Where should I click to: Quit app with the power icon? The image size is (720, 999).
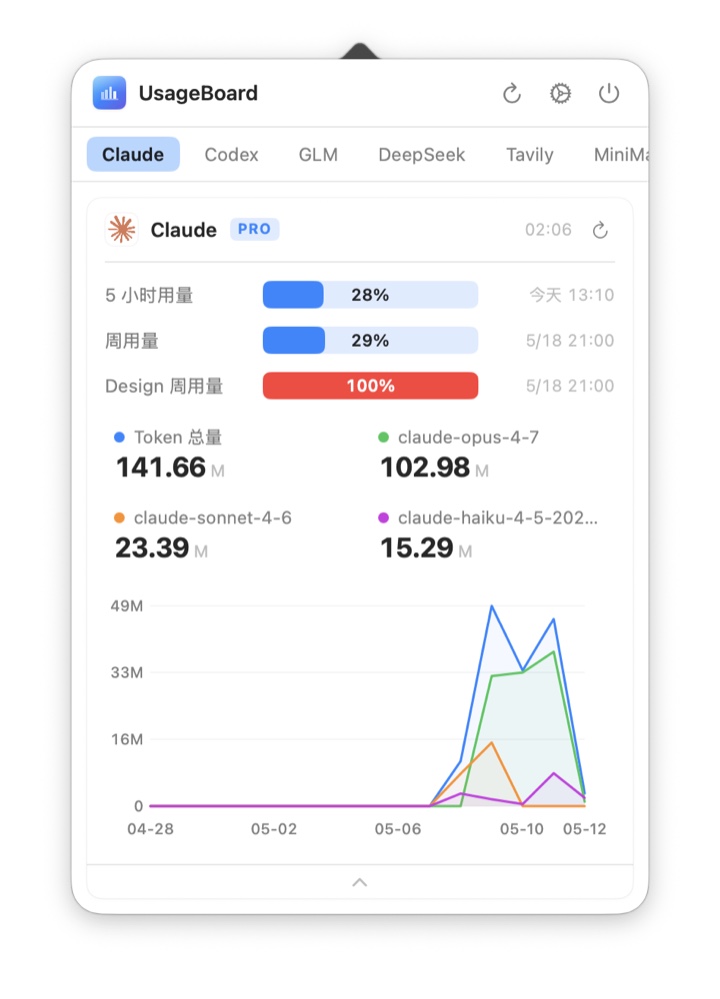point(608,94)
